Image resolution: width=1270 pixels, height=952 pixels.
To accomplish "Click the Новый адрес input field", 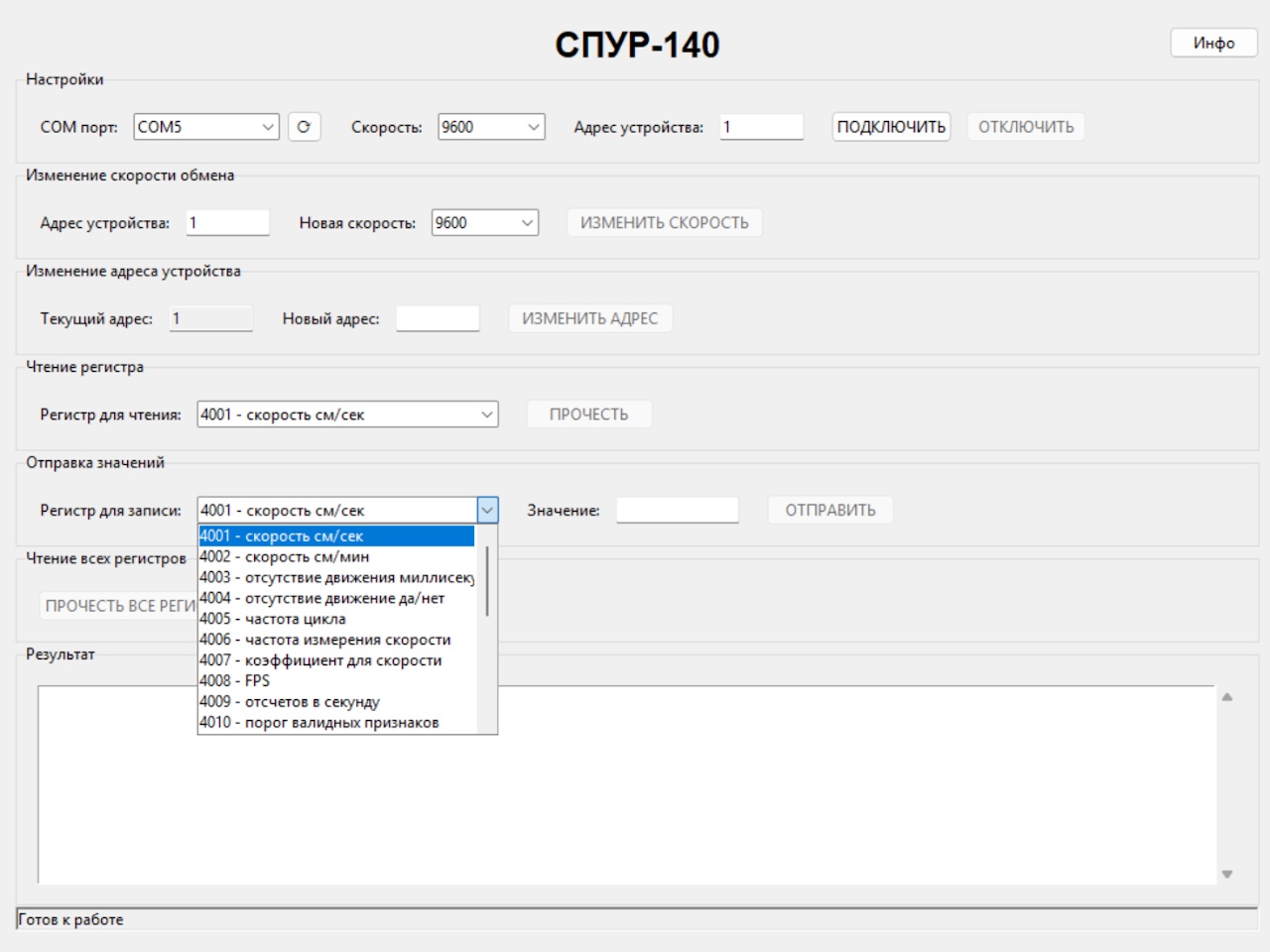I will pyautogui.click(x=438, y=318).
